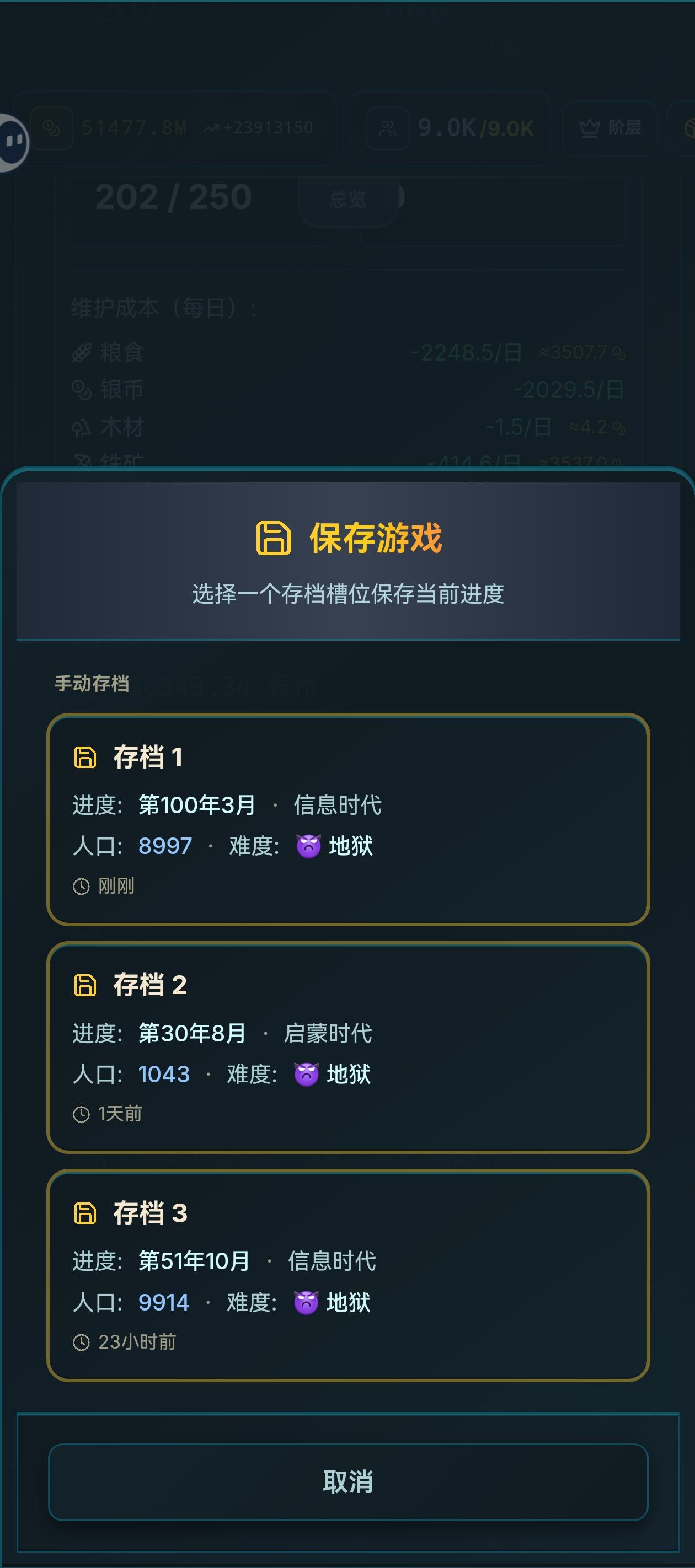
Task: Click the floating pause button icon
Action: tap(13, 142)
